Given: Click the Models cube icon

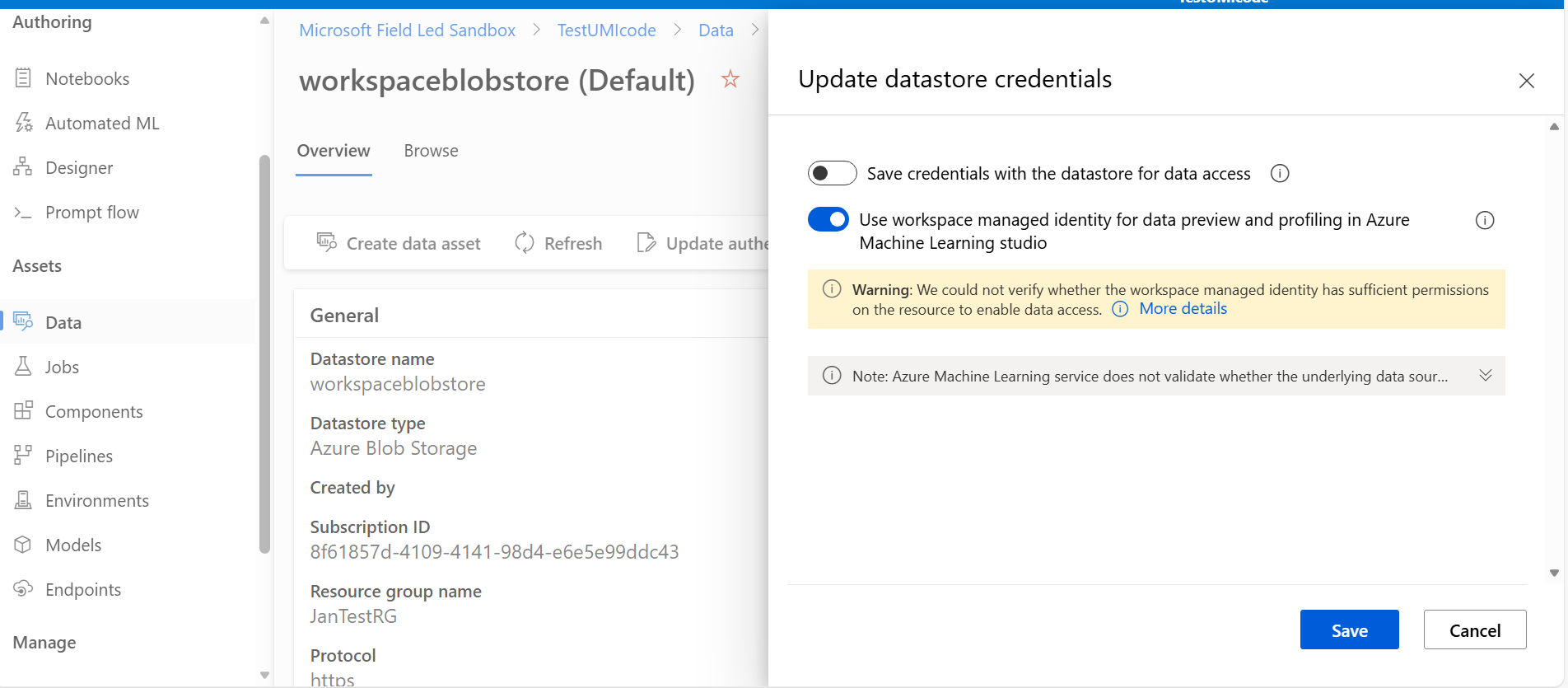Looking at the screenshot, I should tap(23, 545).
